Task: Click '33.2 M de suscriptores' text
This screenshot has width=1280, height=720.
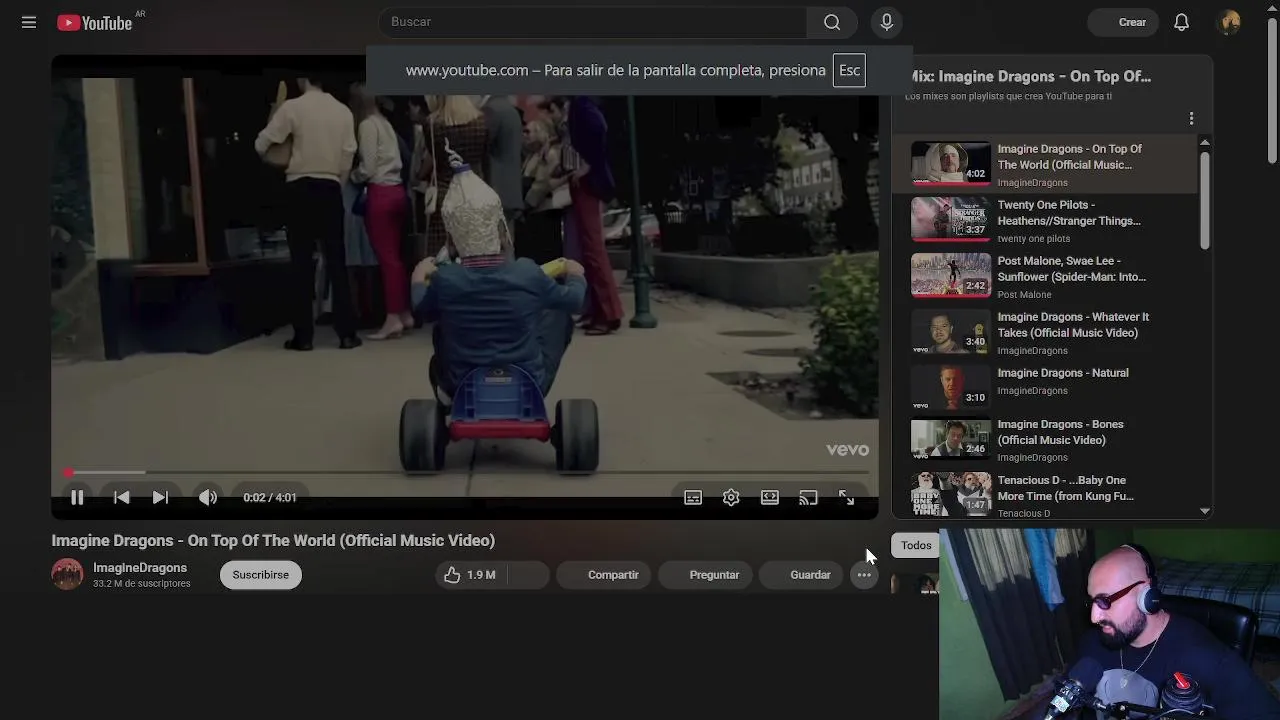Action: click(x=142, y=583)
